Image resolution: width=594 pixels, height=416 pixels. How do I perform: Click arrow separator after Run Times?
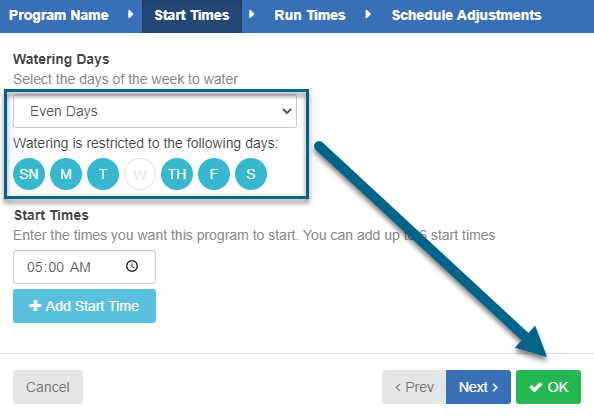click(x=368, y=15)
